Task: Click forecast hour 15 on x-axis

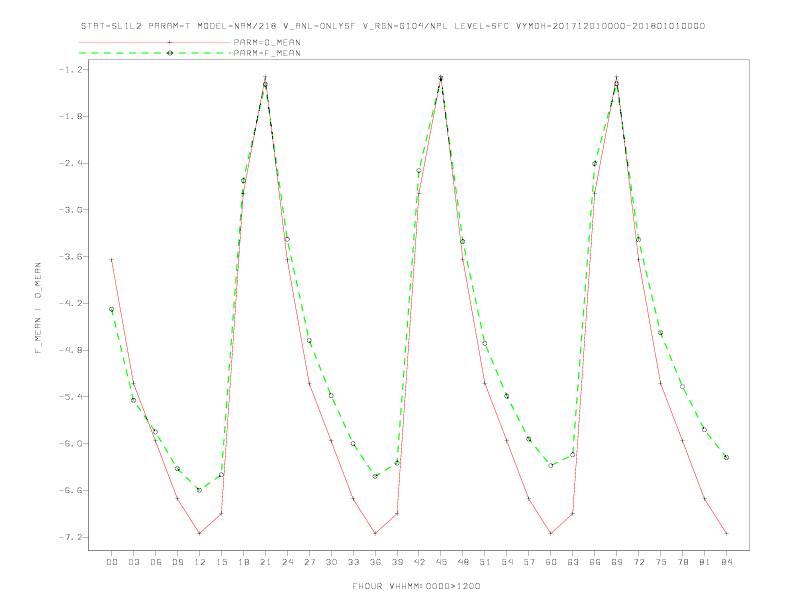Action: 221,562
